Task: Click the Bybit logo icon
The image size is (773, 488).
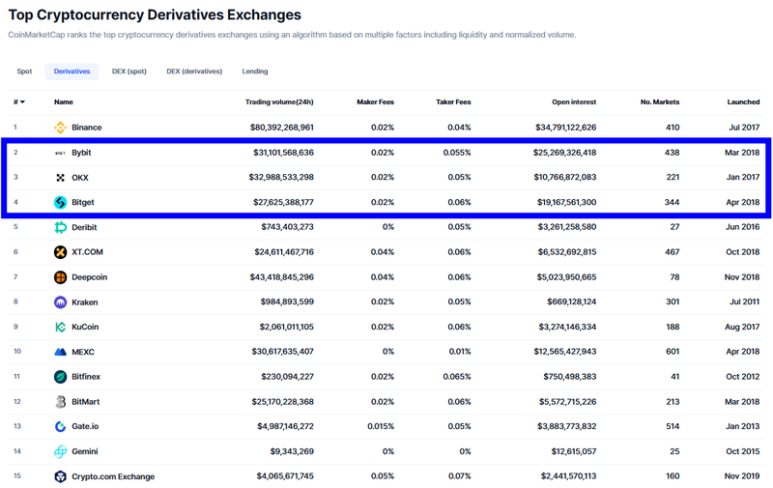Action: point(60,153)
